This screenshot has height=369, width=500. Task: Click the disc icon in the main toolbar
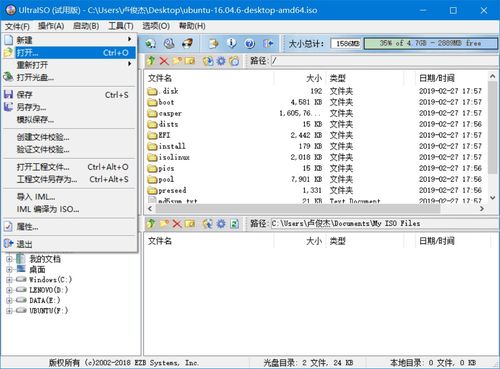(169, 43)
